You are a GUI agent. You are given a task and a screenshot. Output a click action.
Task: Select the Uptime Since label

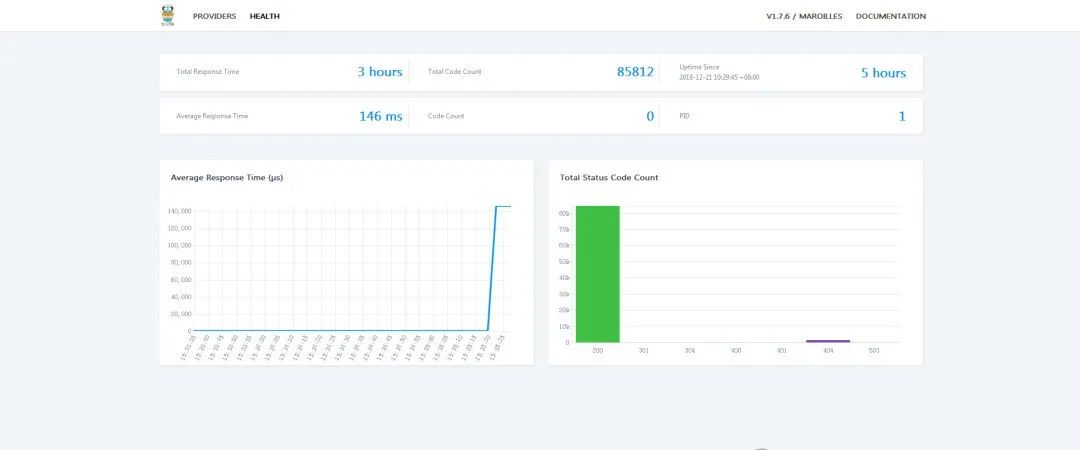coord(699,67)
